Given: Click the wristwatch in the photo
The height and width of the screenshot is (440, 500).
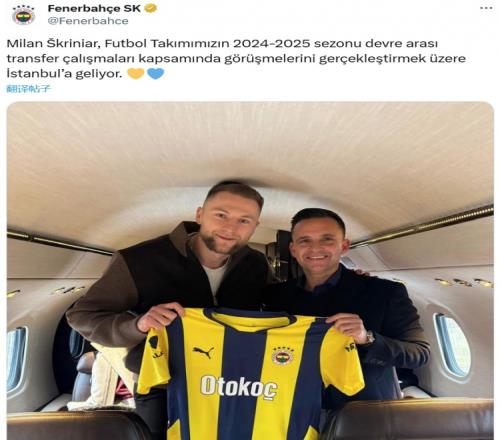Looking at the screenshot, I should 369,338.
